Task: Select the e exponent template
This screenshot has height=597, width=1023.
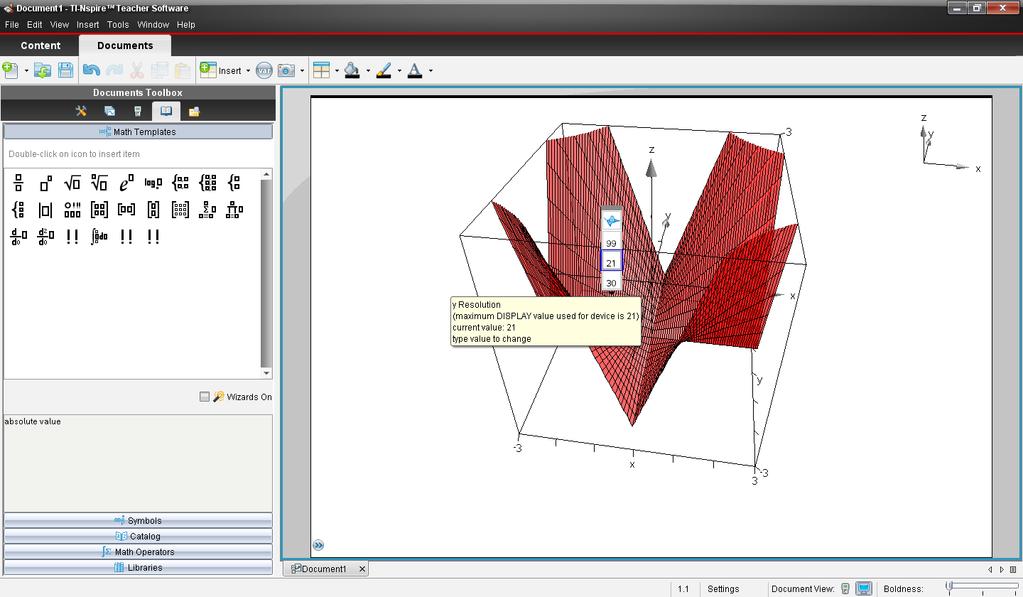Action: coord(126,183)
